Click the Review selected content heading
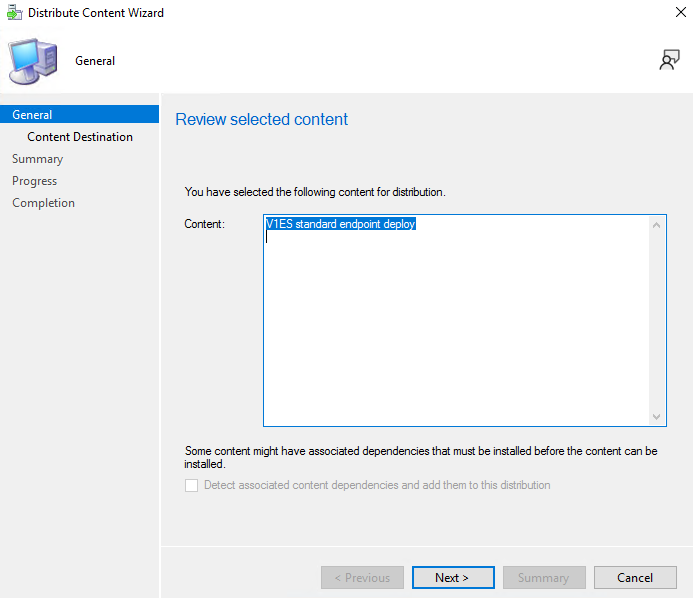This screenshot has width=693, height=598. 261,119
